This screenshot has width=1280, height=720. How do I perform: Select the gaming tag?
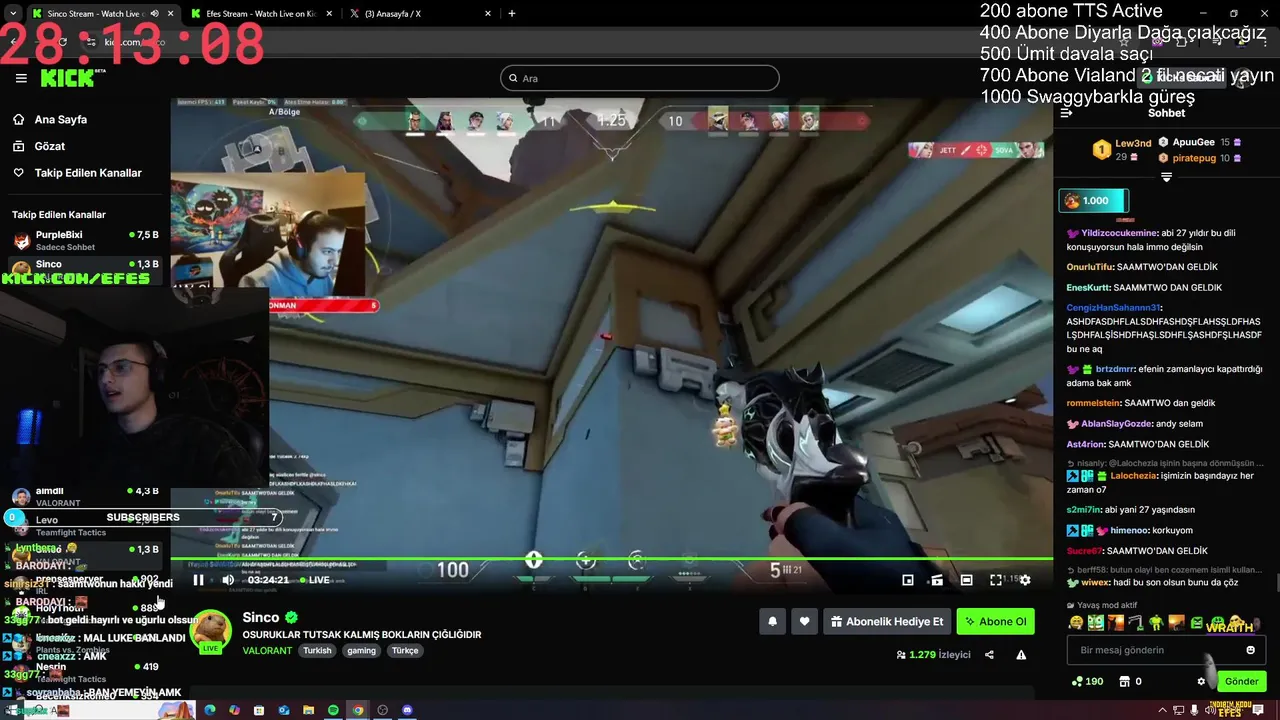(x=361, y=650)
